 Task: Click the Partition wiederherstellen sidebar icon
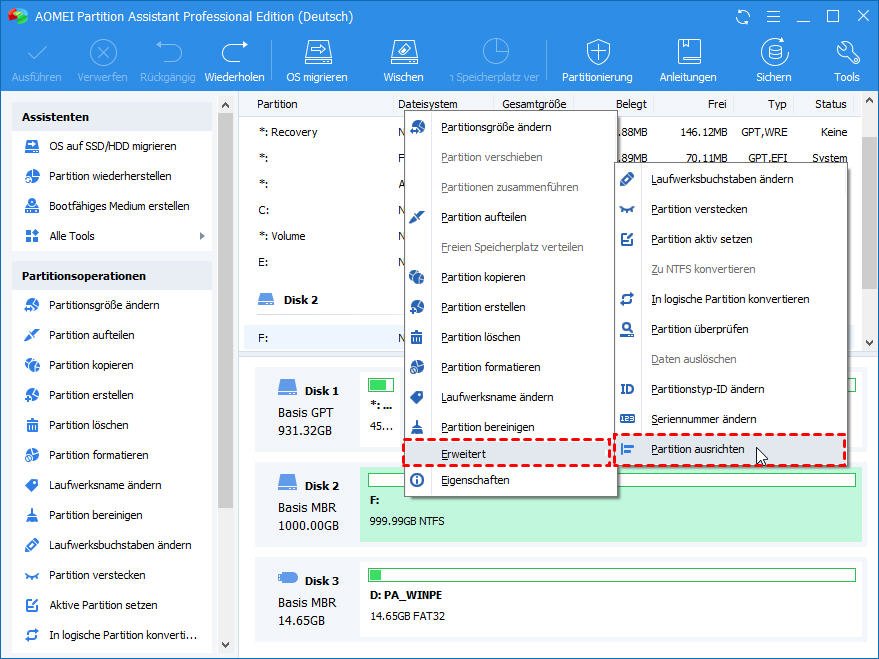pos(33,176)
